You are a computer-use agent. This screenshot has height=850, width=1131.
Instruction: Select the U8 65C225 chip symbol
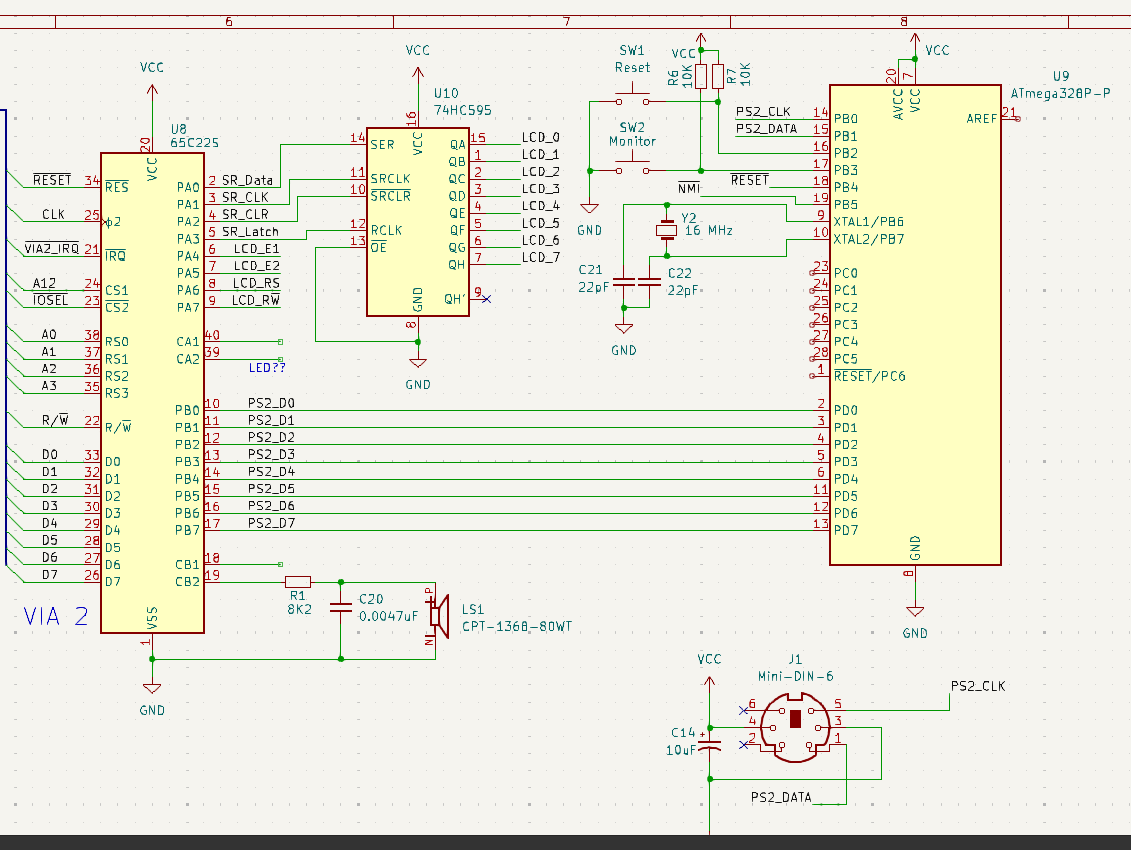pos(152,400)
